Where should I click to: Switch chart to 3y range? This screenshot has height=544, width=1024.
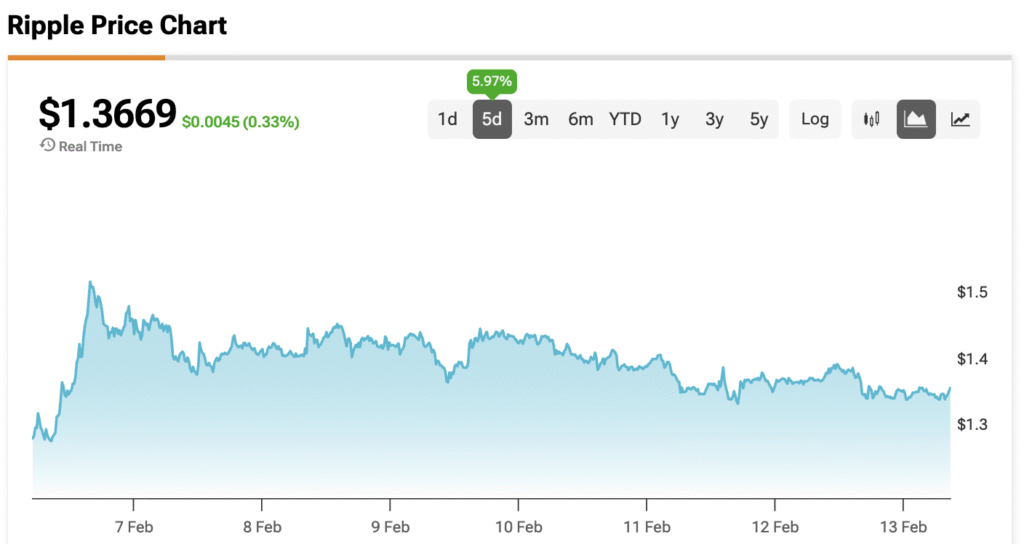coord(714,119)
